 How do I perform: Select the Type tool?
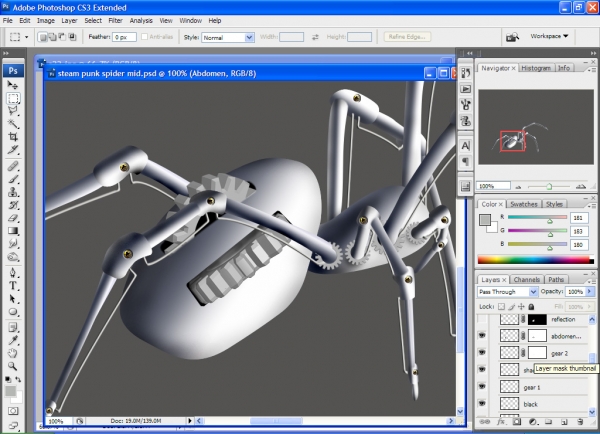[x=13, y=286]
